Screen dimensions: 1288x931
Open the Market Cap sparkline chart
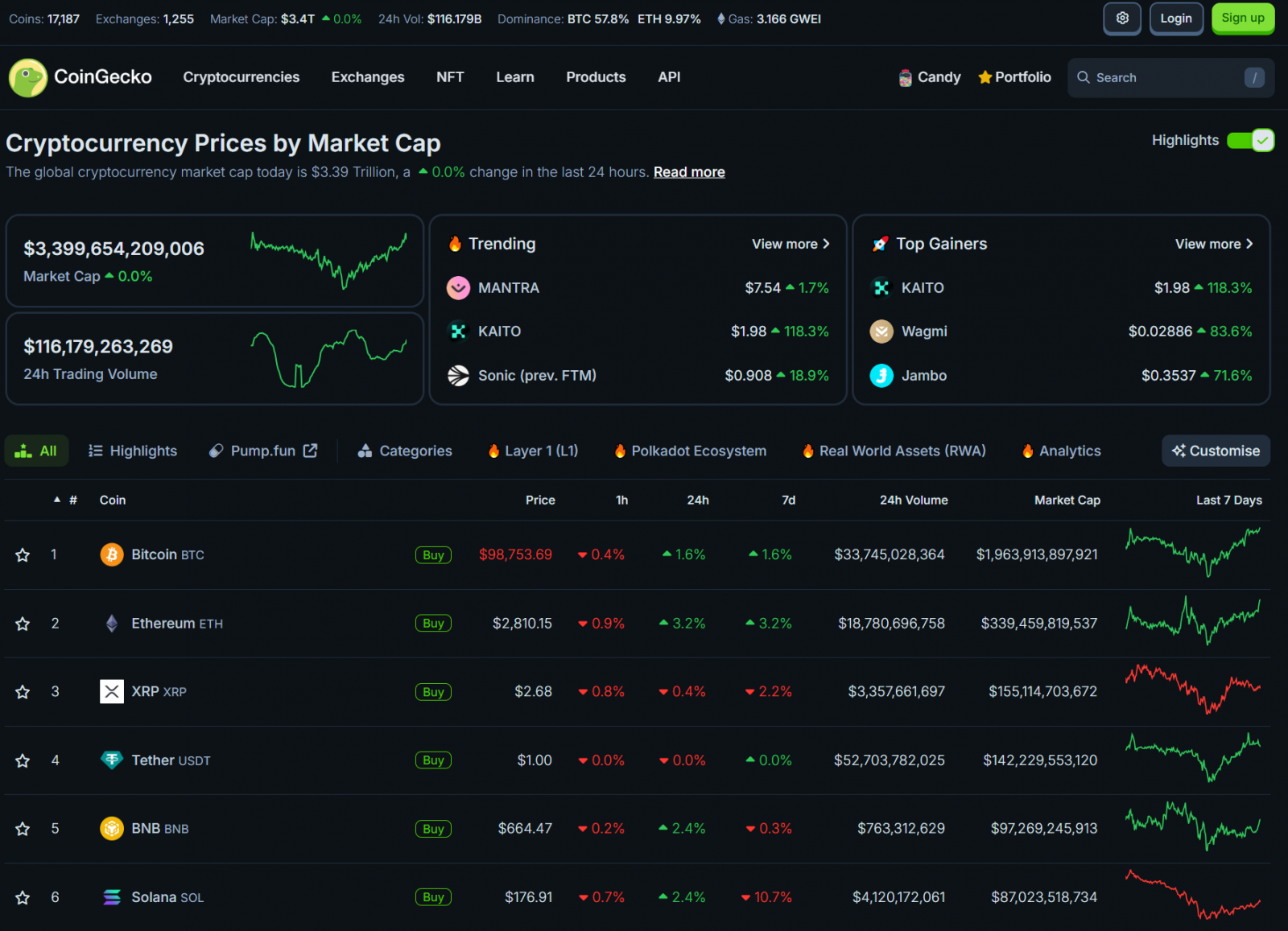[328, 260]
